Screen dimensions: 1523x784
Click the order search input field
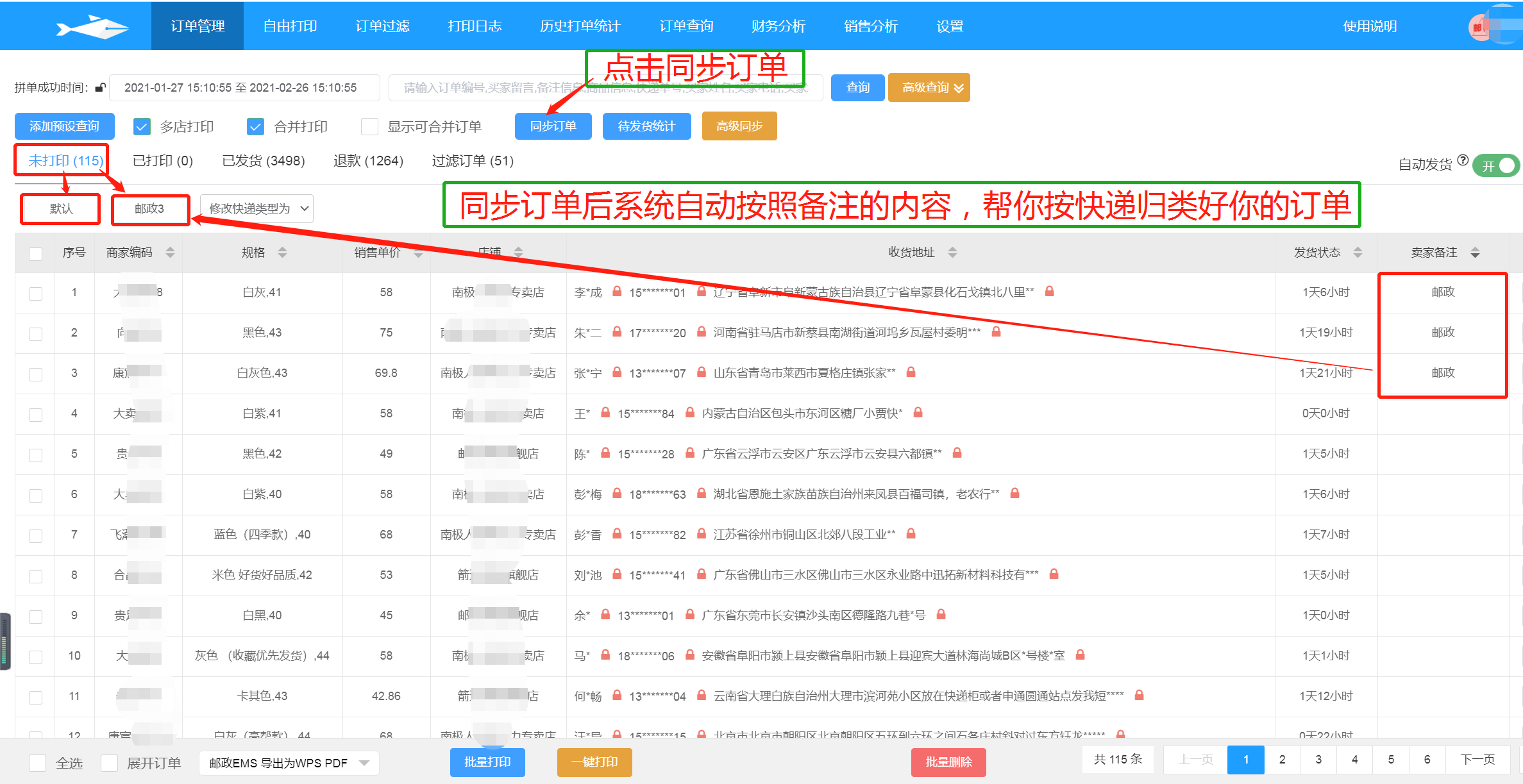[487, 88]
